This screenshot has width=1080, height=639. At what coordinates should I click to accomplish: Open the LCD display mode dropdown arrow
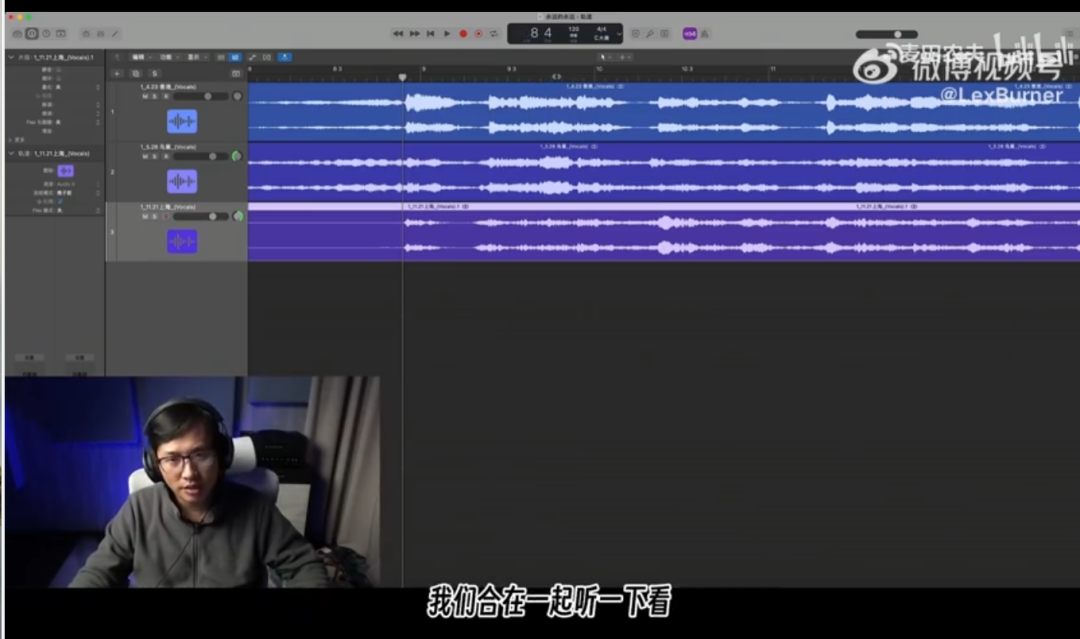coord(619,34)
